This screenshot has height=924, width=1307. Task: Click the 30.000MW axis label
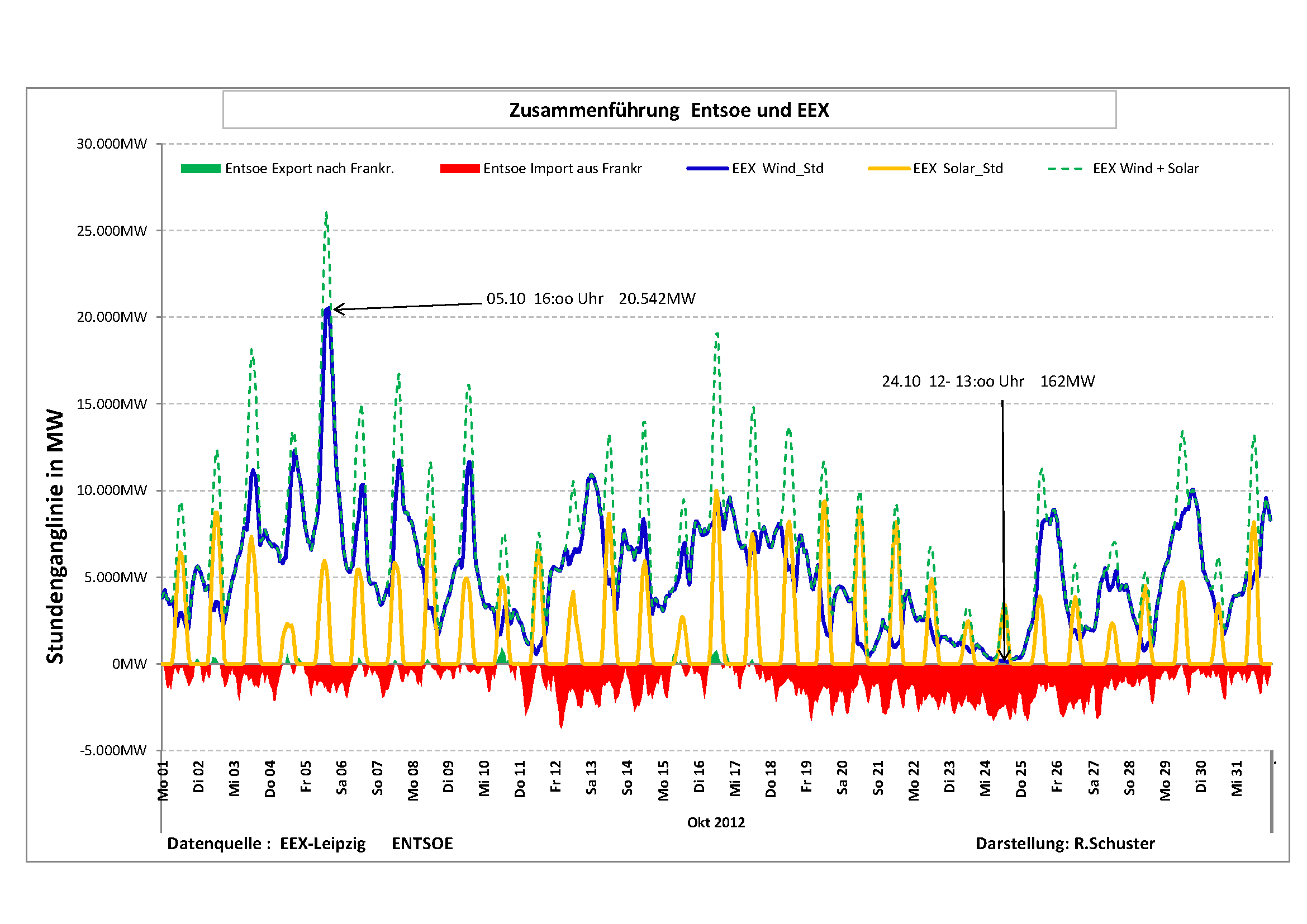(x=112, y=144)
